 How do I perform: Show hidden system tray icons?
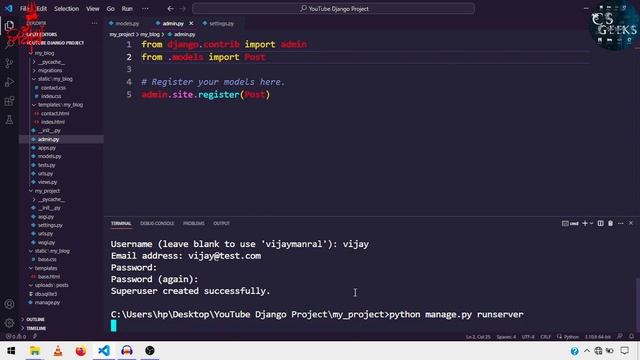tap(587, 351)
